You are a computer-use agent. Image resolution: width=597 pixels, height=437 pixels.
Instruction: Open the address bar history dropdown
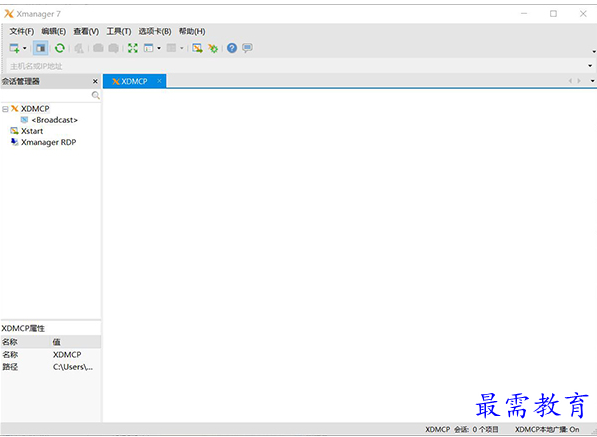pyautogui.click(x=590, y=66)
